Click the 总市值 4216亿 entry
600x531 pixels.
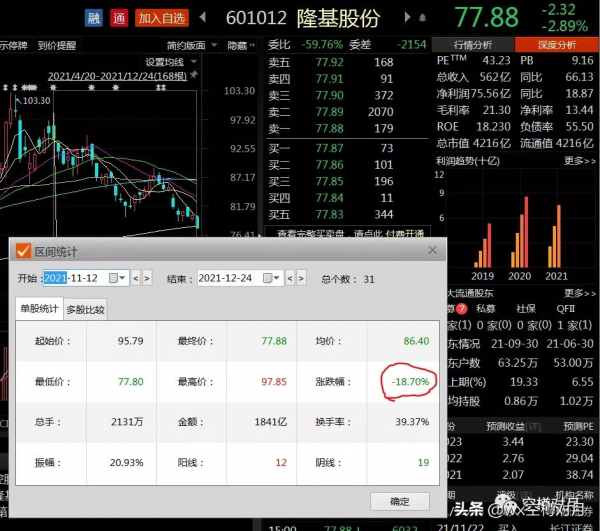click(473, 143)
